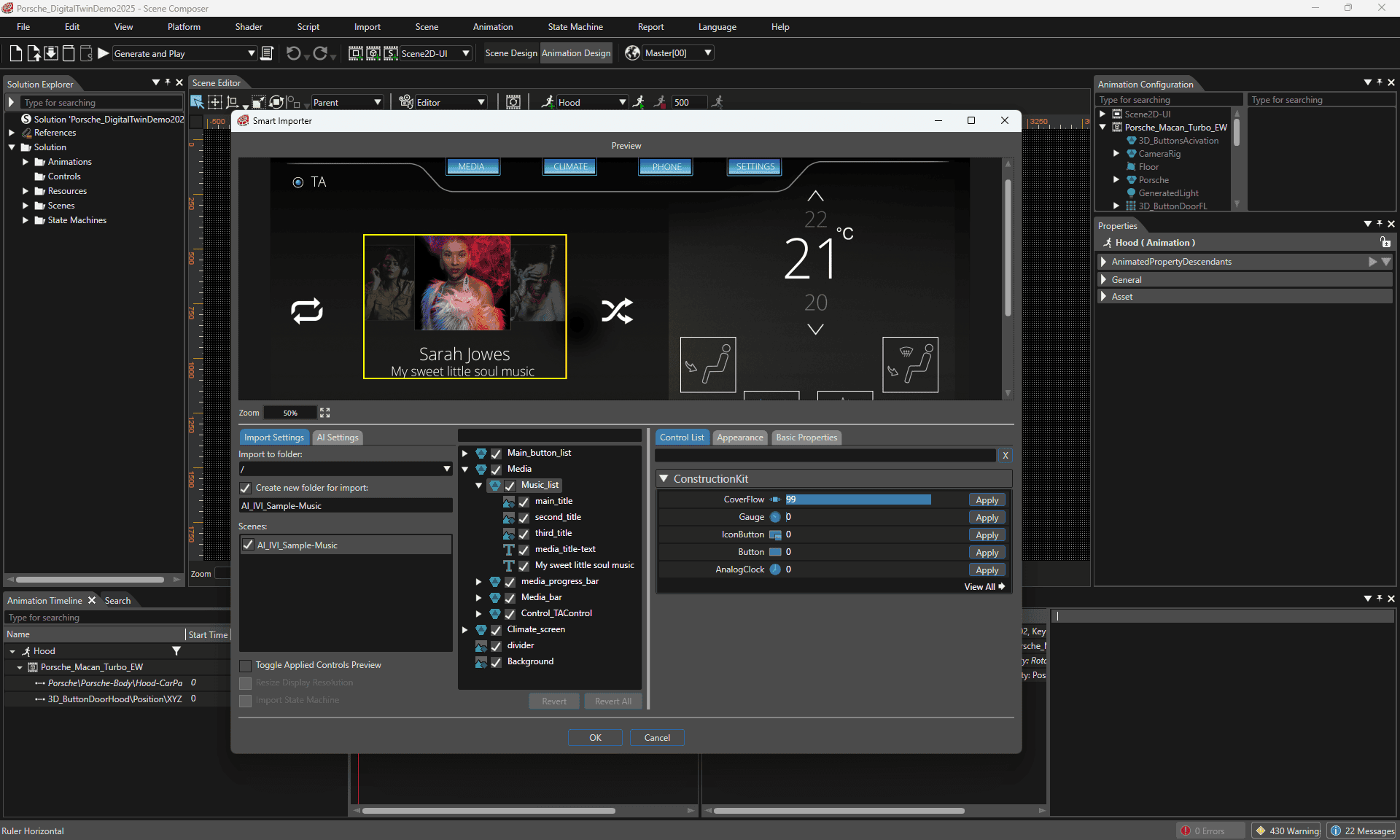This screenshot has width=1400, height=840.
Task: Uncheck the main_title checkbox
Action: tap(524, 501)
